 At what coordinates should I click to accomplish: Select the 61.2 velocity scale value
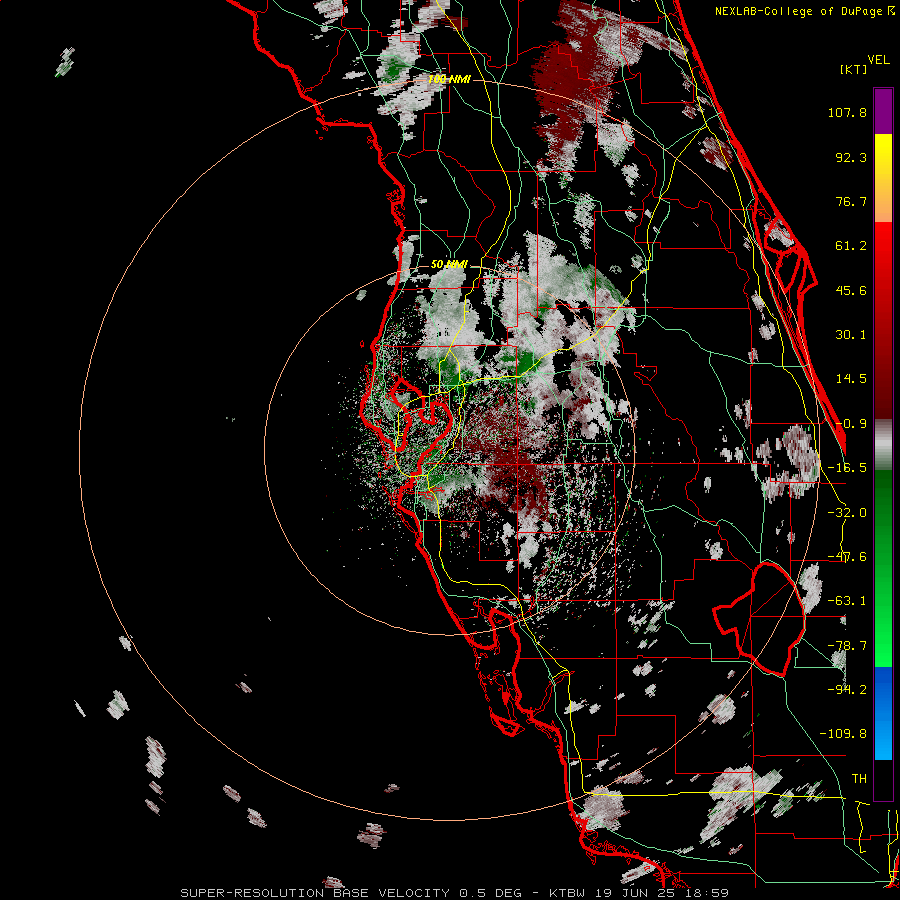click(851, 246)
